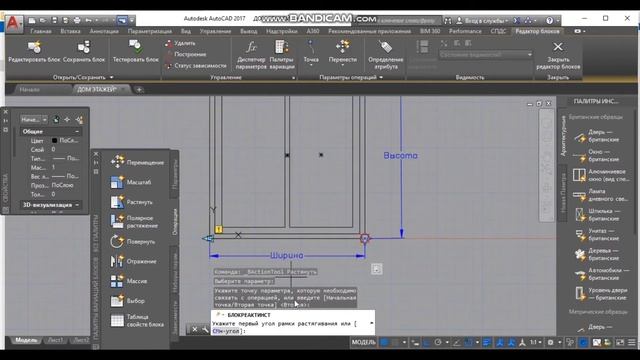This screenshot has height=360, width=640.
Task: Open annotation scale 1:1 dropdown
Action: click(x=535, y=342)
